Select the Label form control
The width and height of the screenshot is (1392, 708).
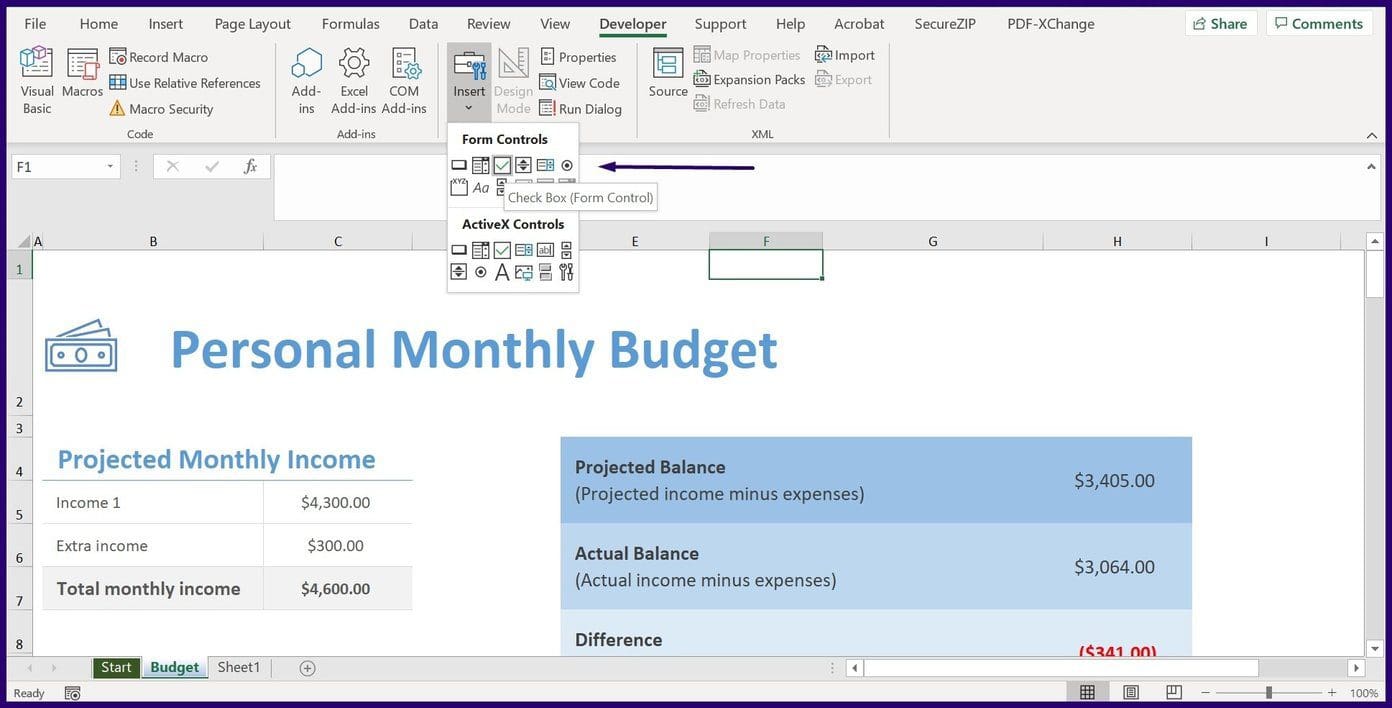[481, 187]
